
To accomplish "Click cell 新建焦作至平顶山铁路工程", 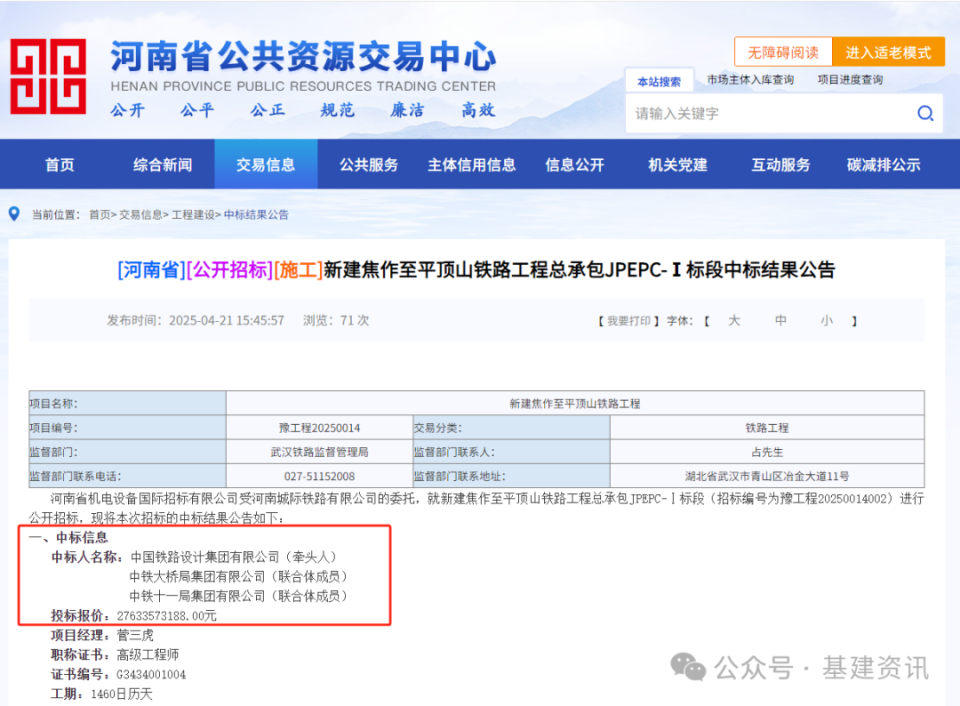I will pos(575,404).
